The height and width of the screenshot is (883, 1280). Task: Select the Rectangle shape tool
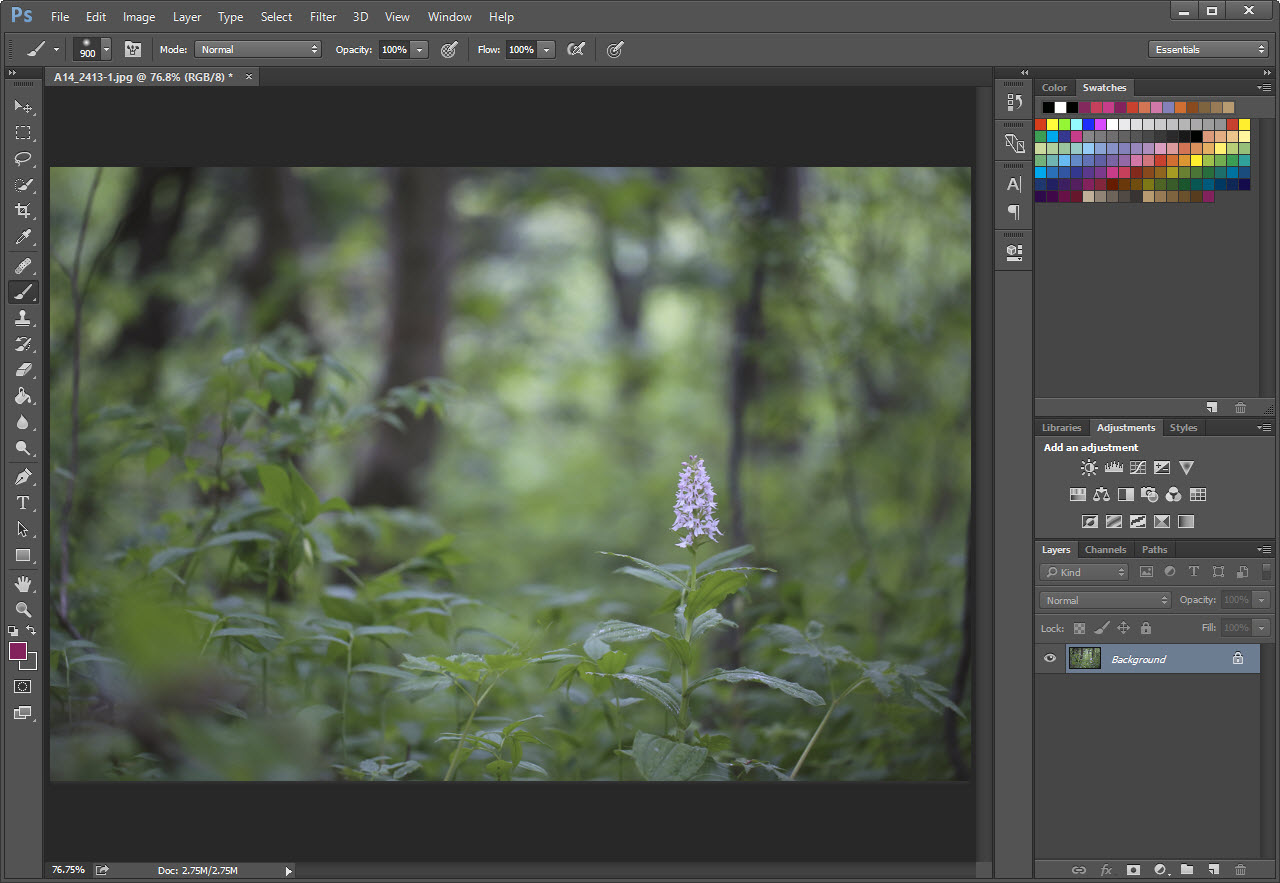click(23, 555)
